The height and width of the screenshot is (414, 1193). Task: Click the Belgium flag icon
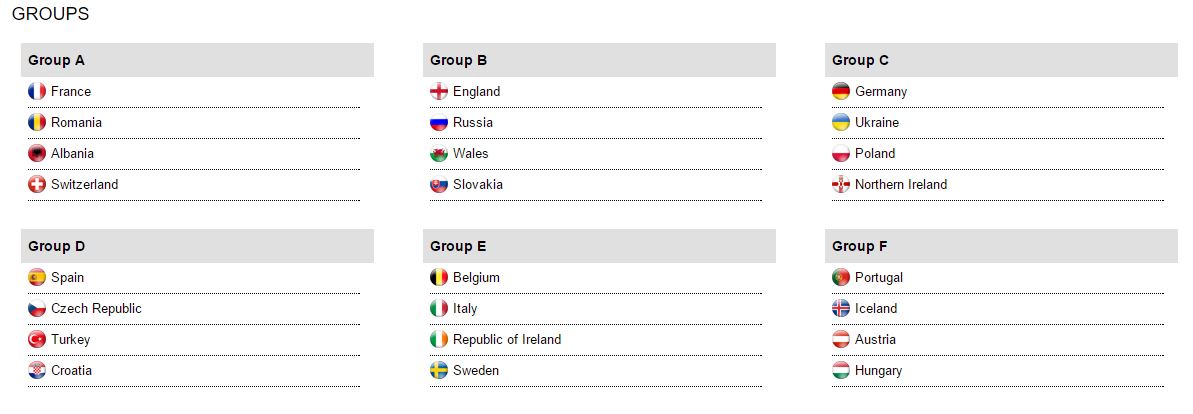439,278
